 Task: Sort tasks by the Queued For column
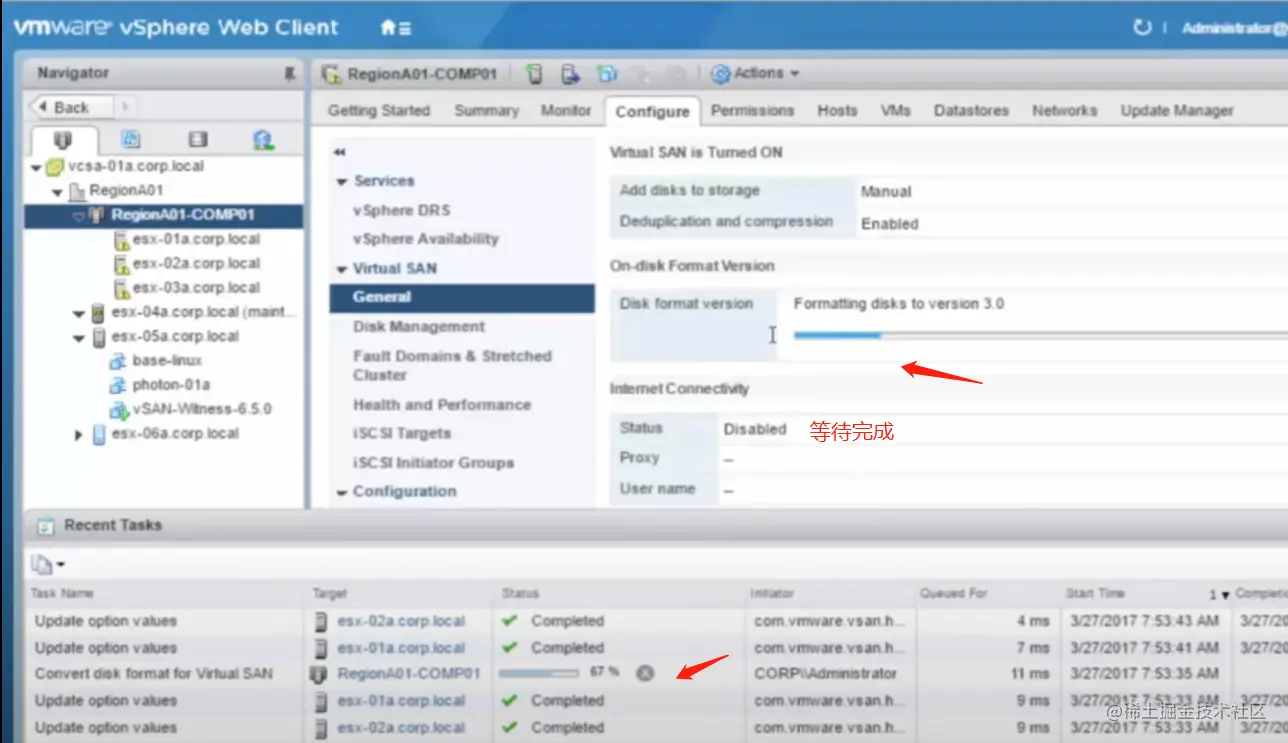coord(953,594)
